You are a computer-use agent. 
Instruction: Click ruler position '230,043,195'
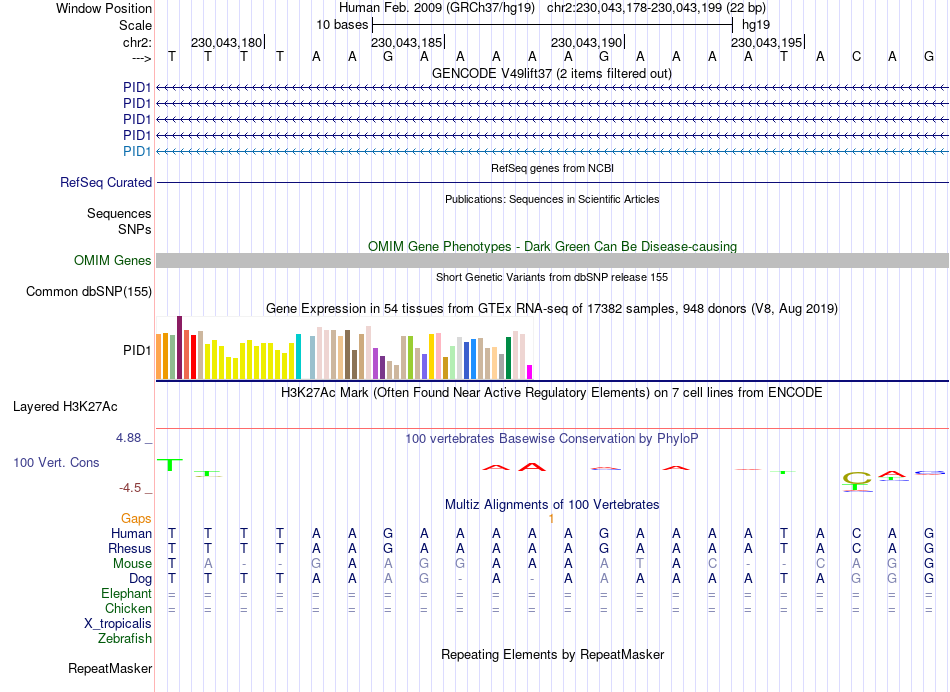766,42
